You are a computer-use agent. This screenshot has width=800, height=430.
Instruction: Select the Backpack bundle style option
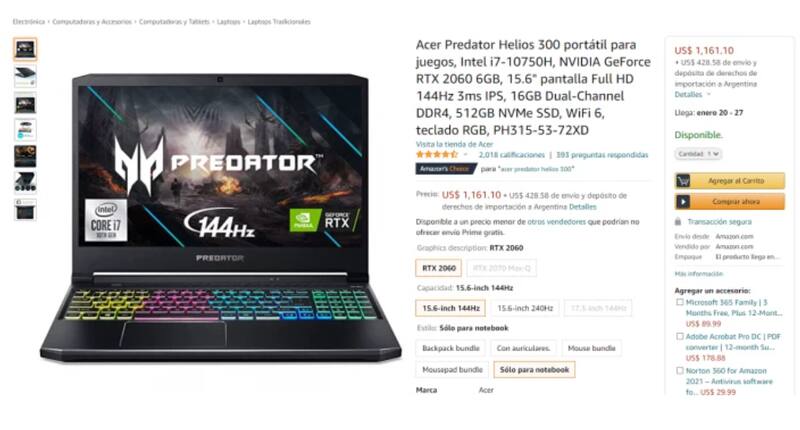coord(451,348)
